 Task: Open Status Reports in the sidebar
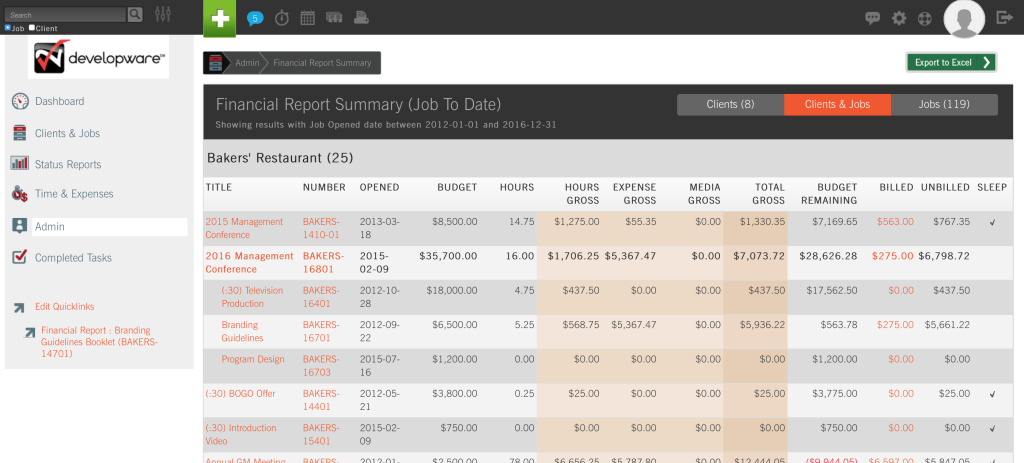click(68, 164)
